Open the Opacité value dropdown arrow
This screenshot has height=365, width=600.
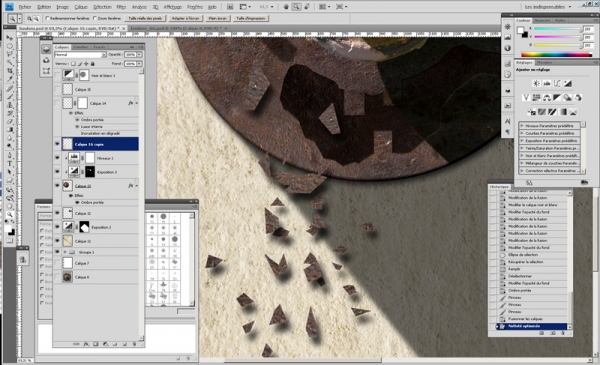[139, 55]
